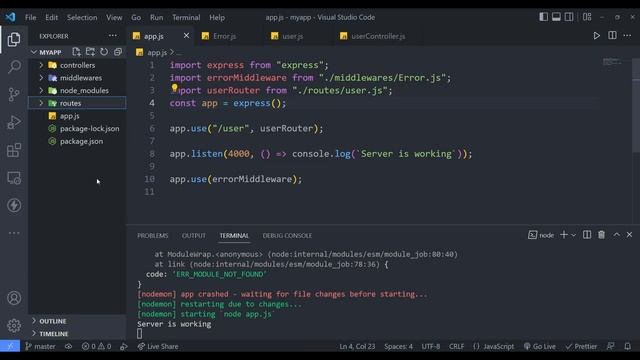Click Prettier status bar item
The height and width of the screenshot is (360, 640).
(581, 346)
